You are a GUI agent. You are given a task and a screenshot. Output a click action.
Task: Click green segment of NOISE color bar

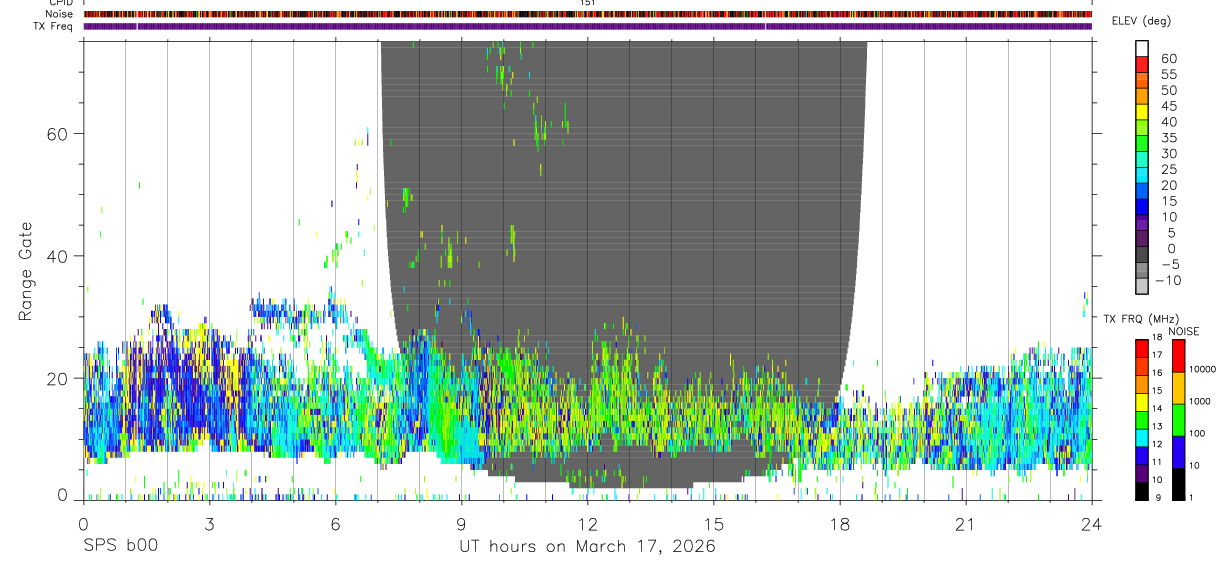1178,420
